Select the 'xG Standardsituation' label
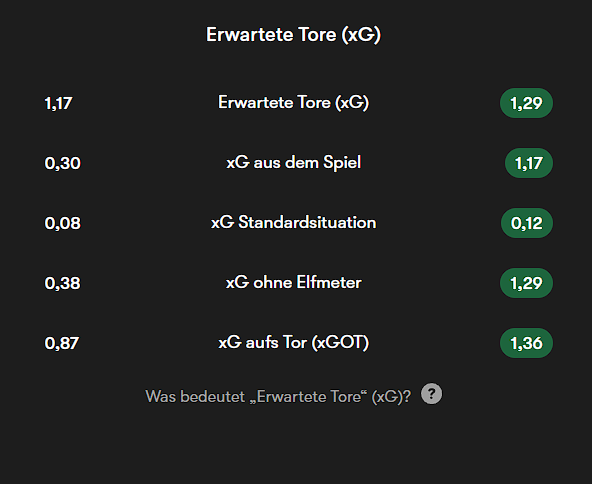 [x=293, y=222]
